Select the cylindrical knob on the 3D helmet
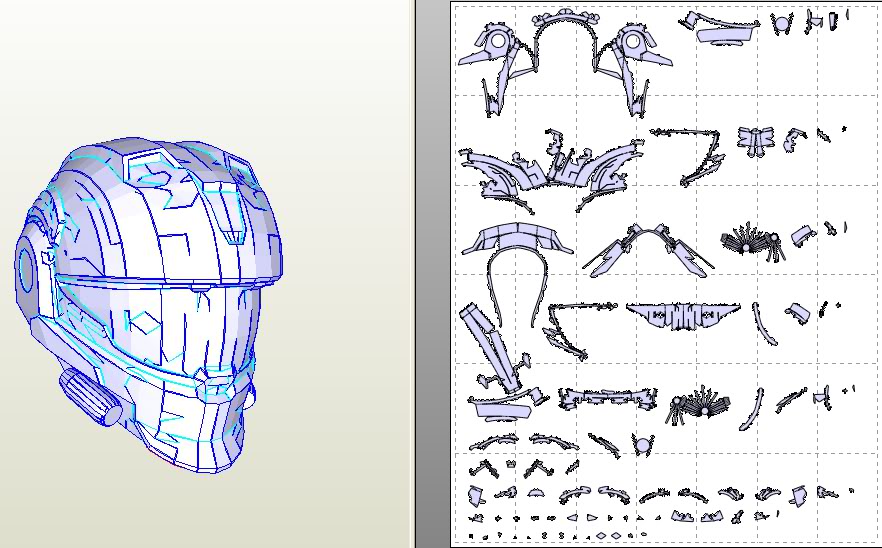 click(90, 396)
